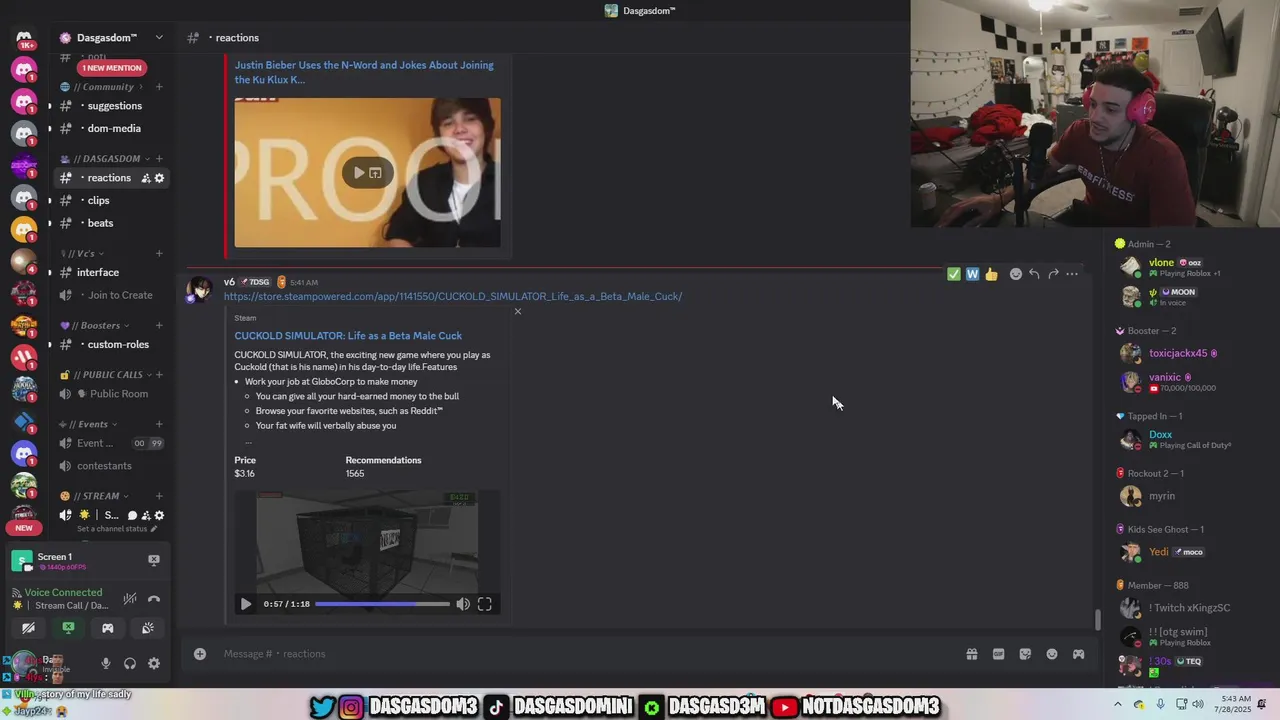Start an activity with the controller button
The width and height of the screenshot is (1280, 720).
108,628
